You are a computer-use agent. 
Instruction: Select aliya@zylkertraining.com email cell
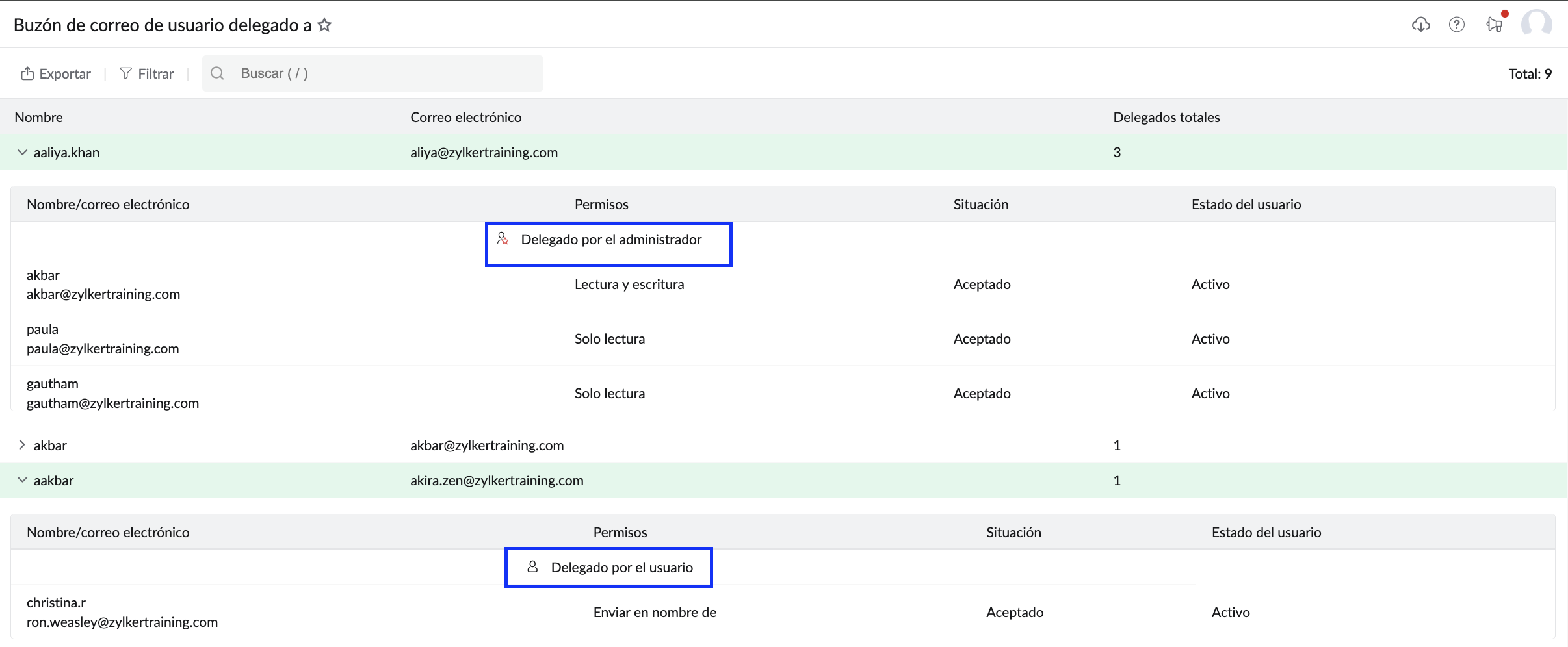click(x=484, y=153)
